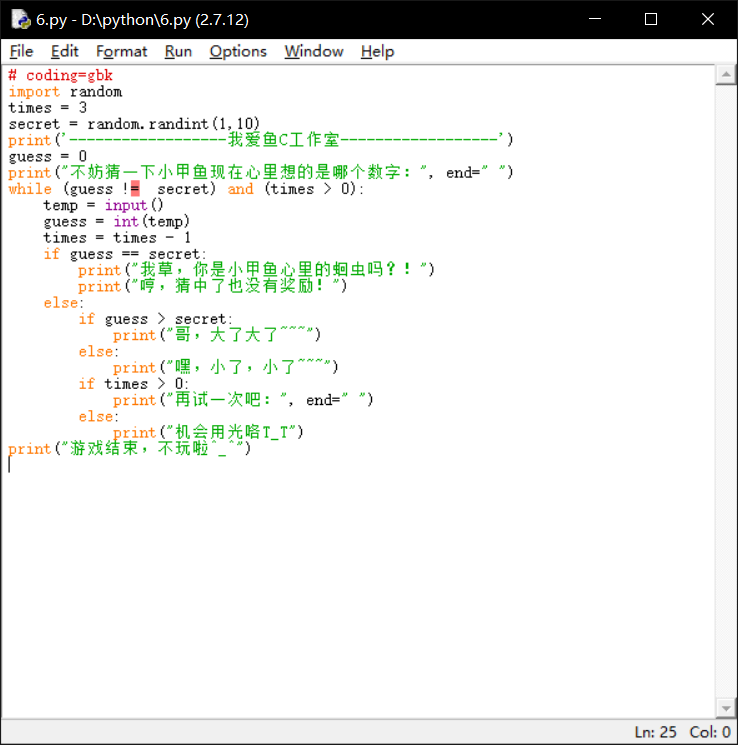Open the Options menu
The width and height of the screenshot is (738, 745).
tap(238, 51)
